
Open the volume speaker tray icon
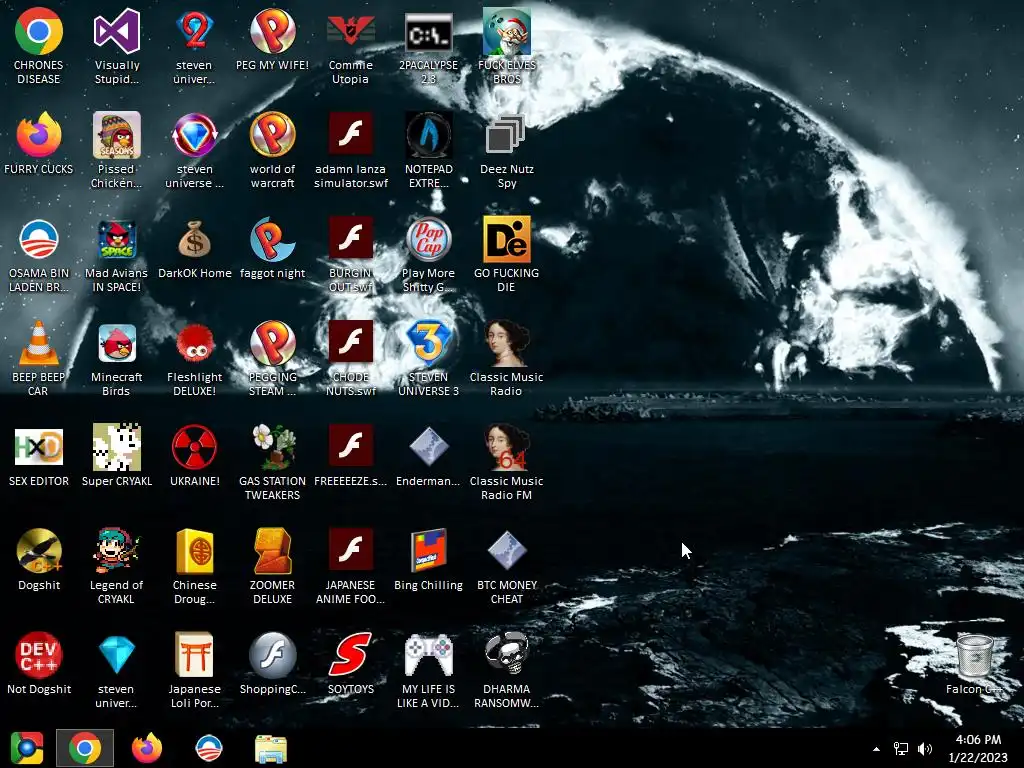coord(925,749)
